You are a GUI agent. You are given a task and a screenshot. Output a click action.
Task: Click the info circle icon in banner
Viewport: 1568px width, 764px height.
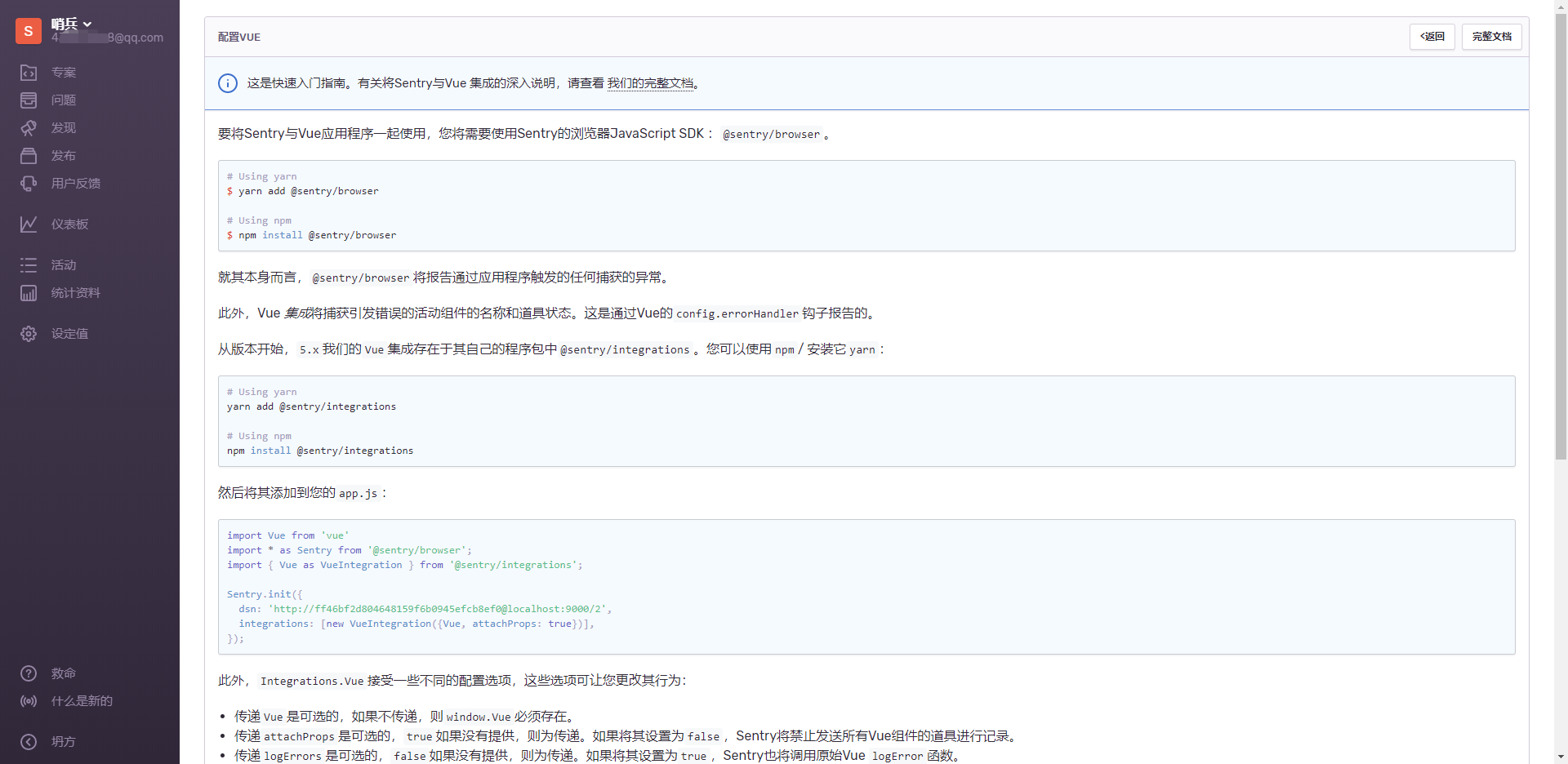228,83
